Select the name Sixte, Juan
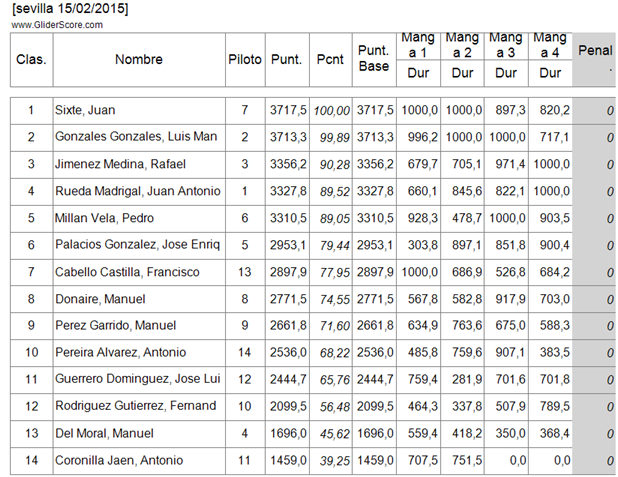Screen dimensions: 618x477 85,110
